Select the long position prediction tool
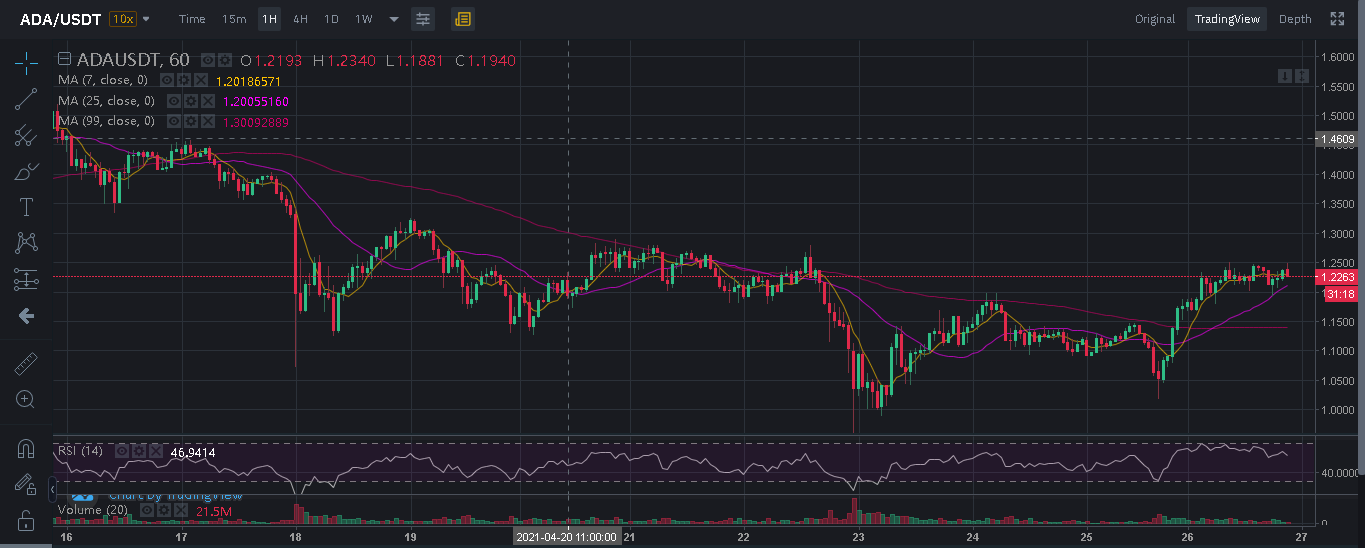This screenshot has height=548, width=1365. pyautogui.click(x=26, y=279)
